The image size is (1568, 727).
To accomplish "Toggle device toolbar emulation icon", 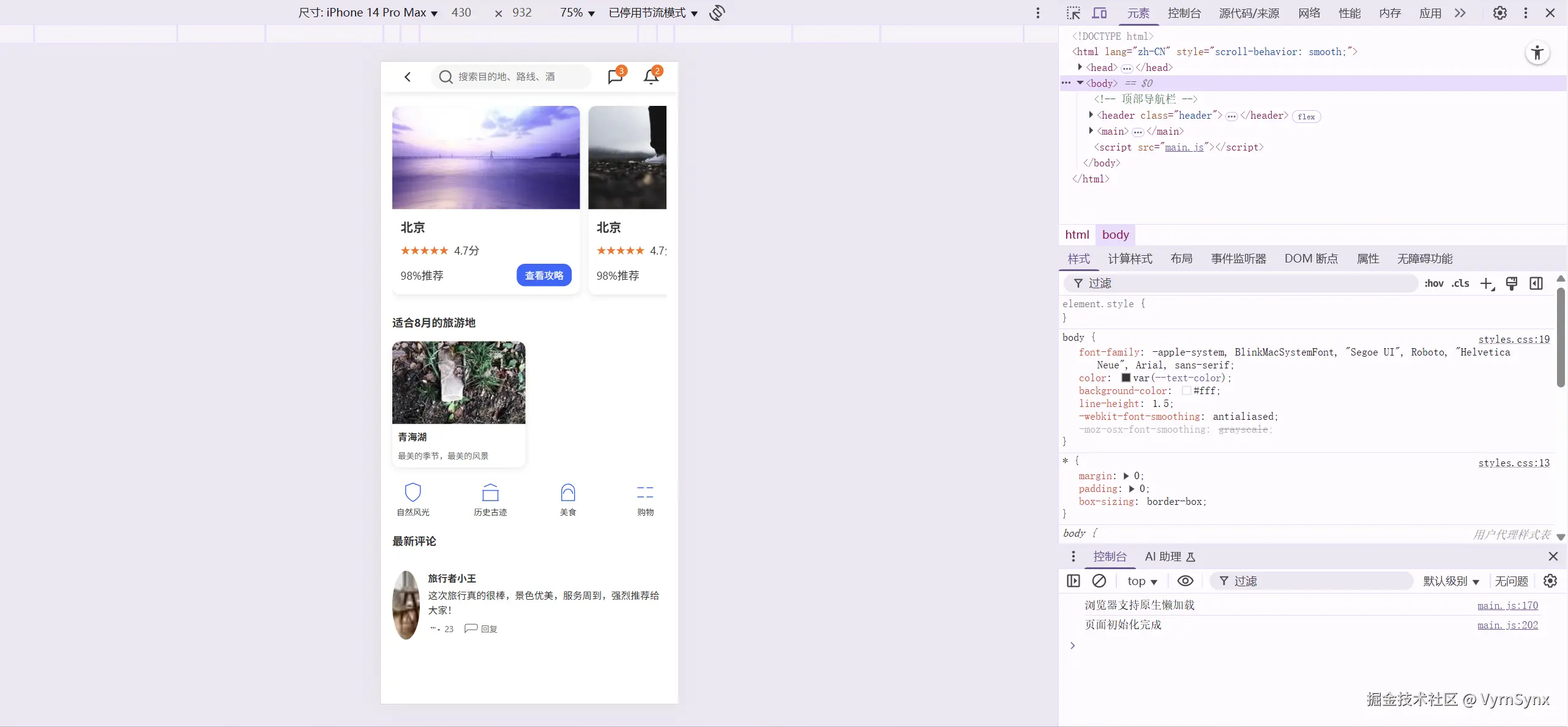I will pos(1100,13).
